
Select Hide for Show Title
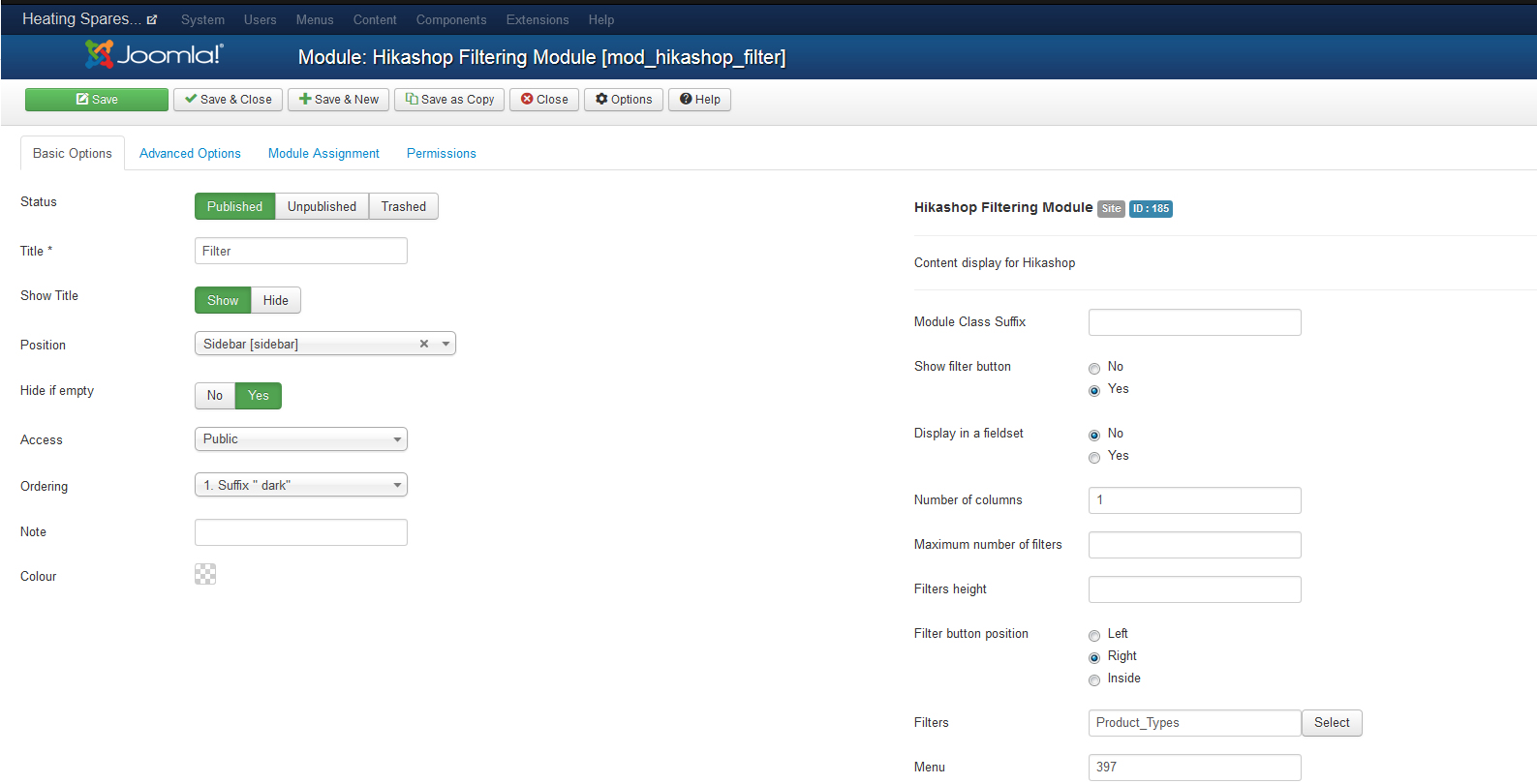click(x=276, y=300)
